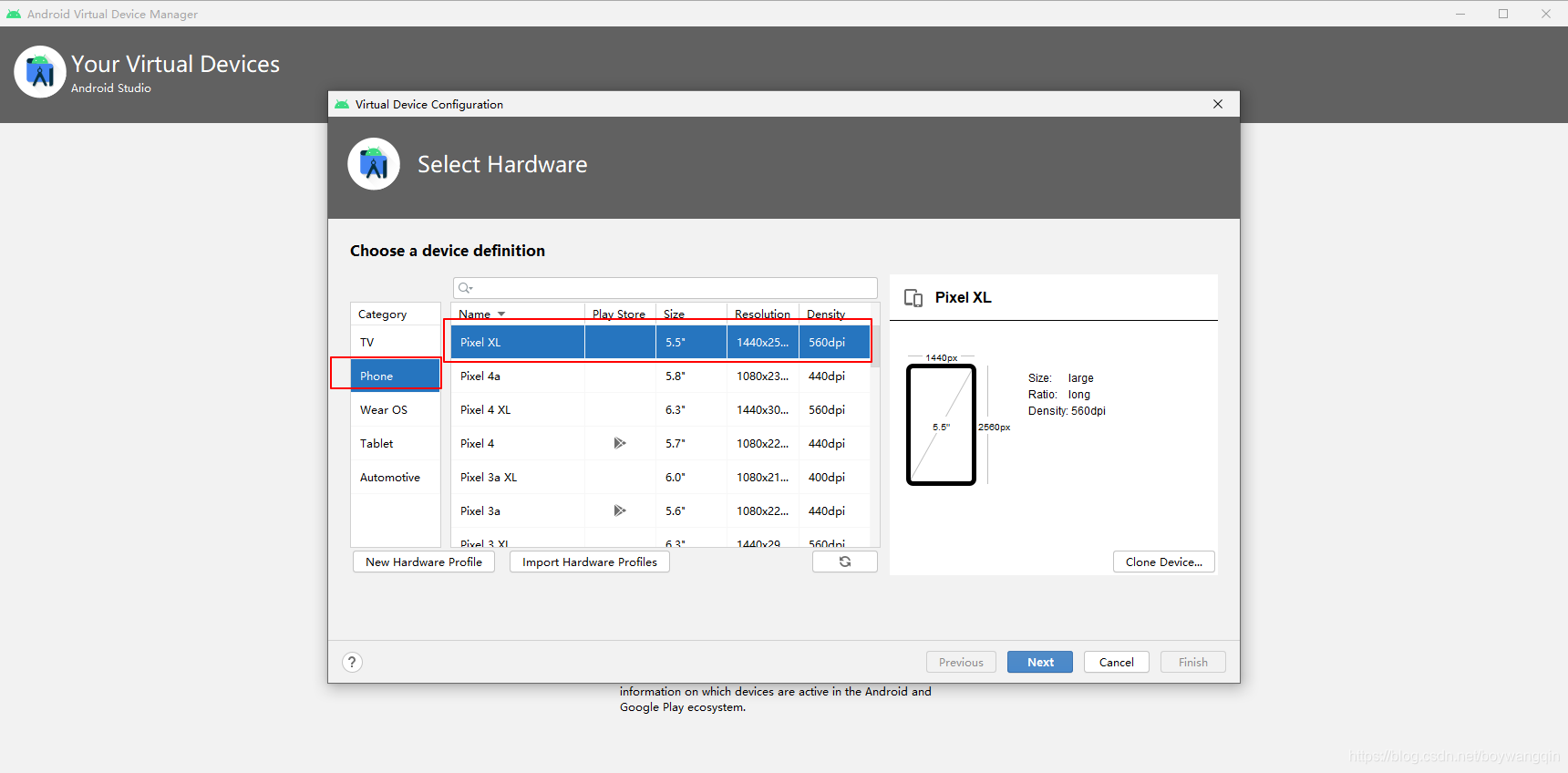Select the Automotive category
Image resolution: width=1568 pixels, height=773 pixels.
[396, 478]
